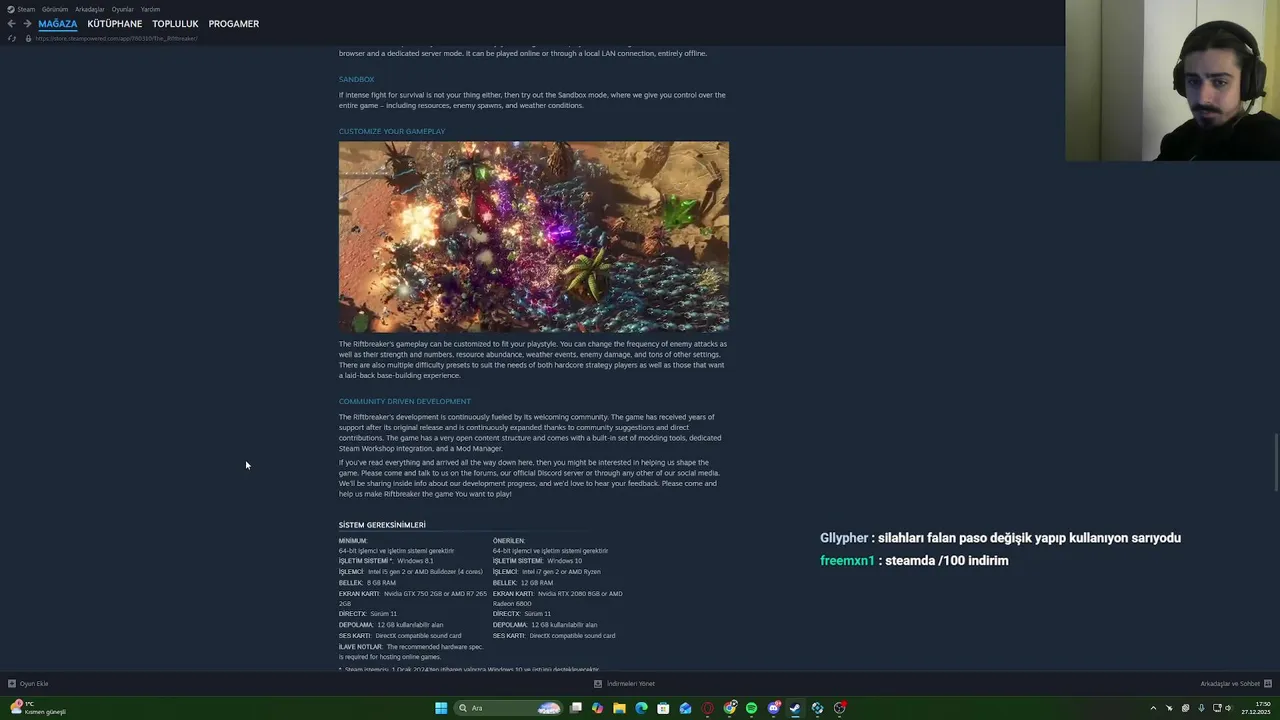Launch Copilot from the taskbar
The height and width of the screenshot is (720, 1280).
[597, 708]
